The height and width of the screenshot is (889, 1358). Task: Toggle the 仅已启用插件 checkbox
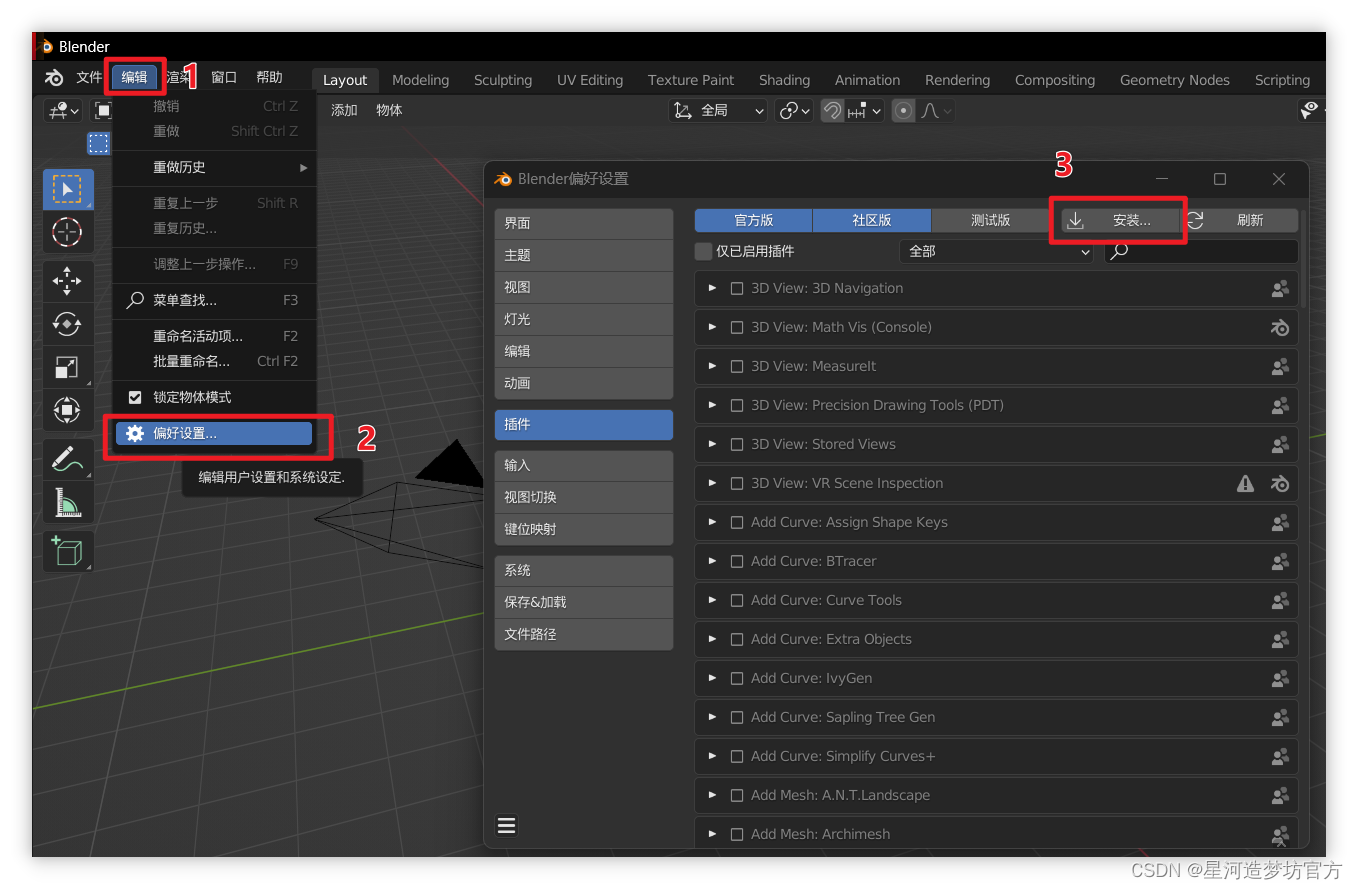(x=704, y=251)
